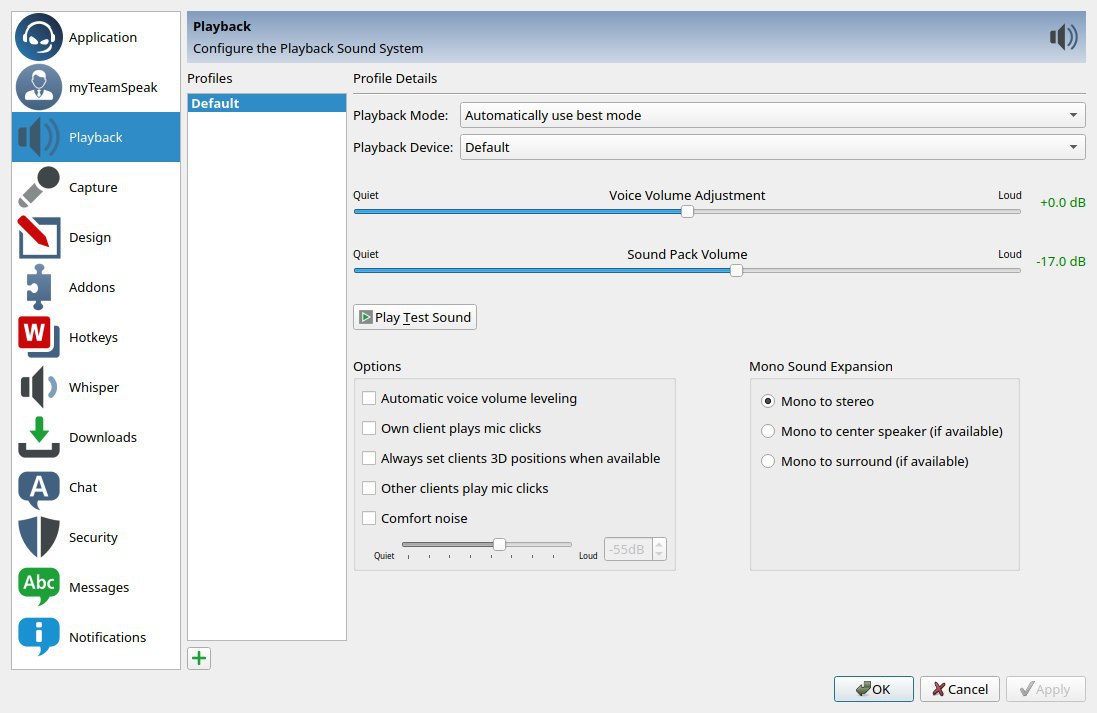Open the Capture settings microphone icon
Screen dimensions: 1097x713
pos(39,187)
